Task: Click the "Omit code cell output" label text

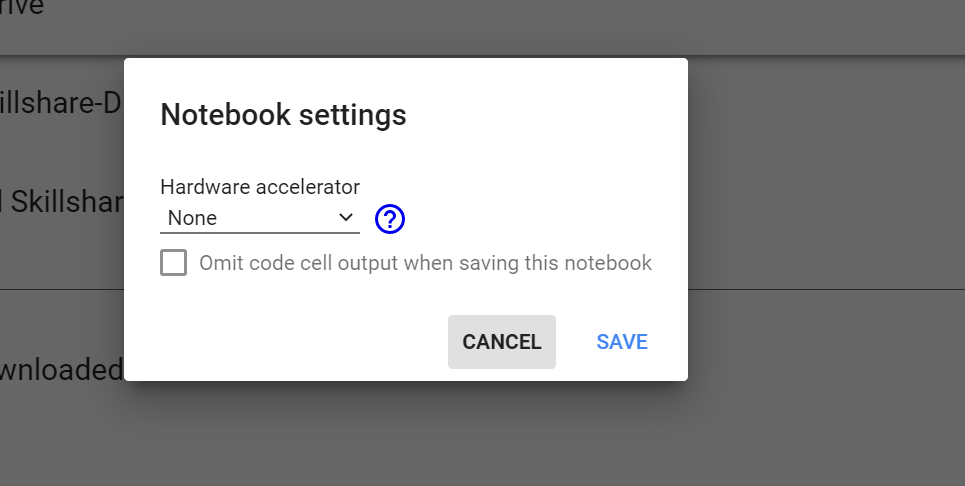Action: (x=425, y=263)
